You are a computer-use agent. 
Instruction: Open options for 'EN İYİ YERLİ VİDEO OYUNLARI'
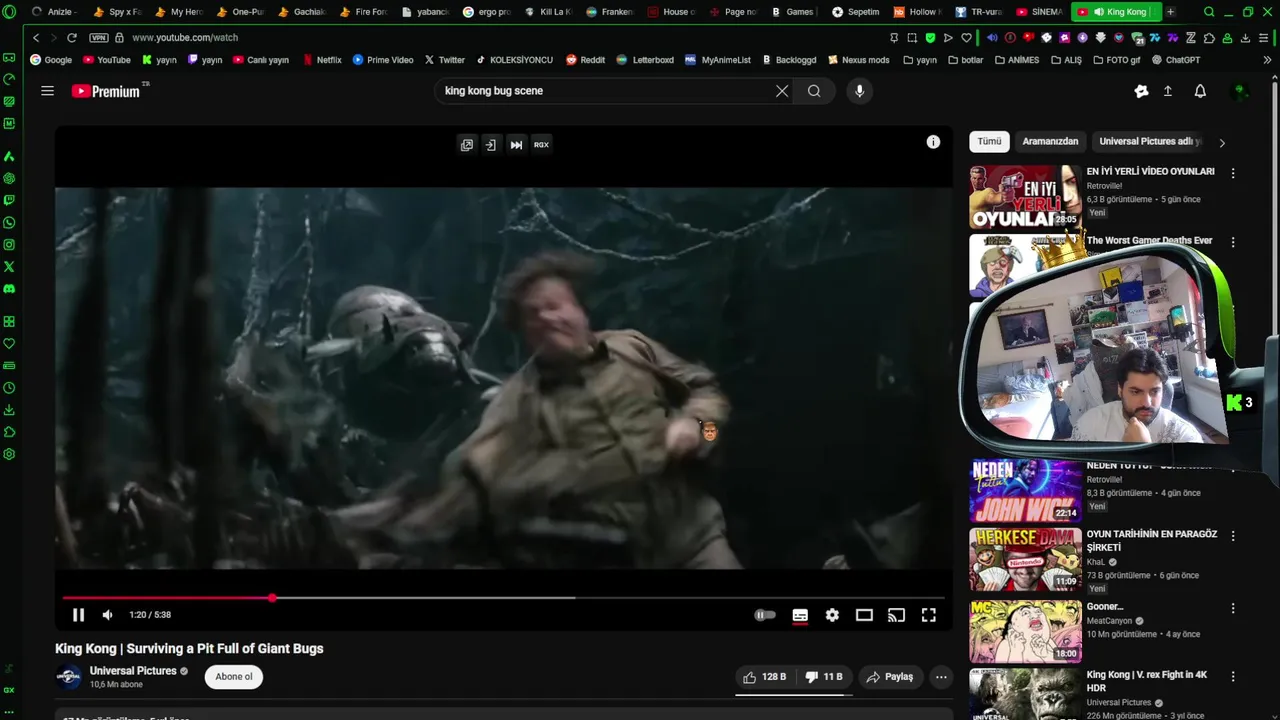pyautogui.click(x=1233, y=173)
